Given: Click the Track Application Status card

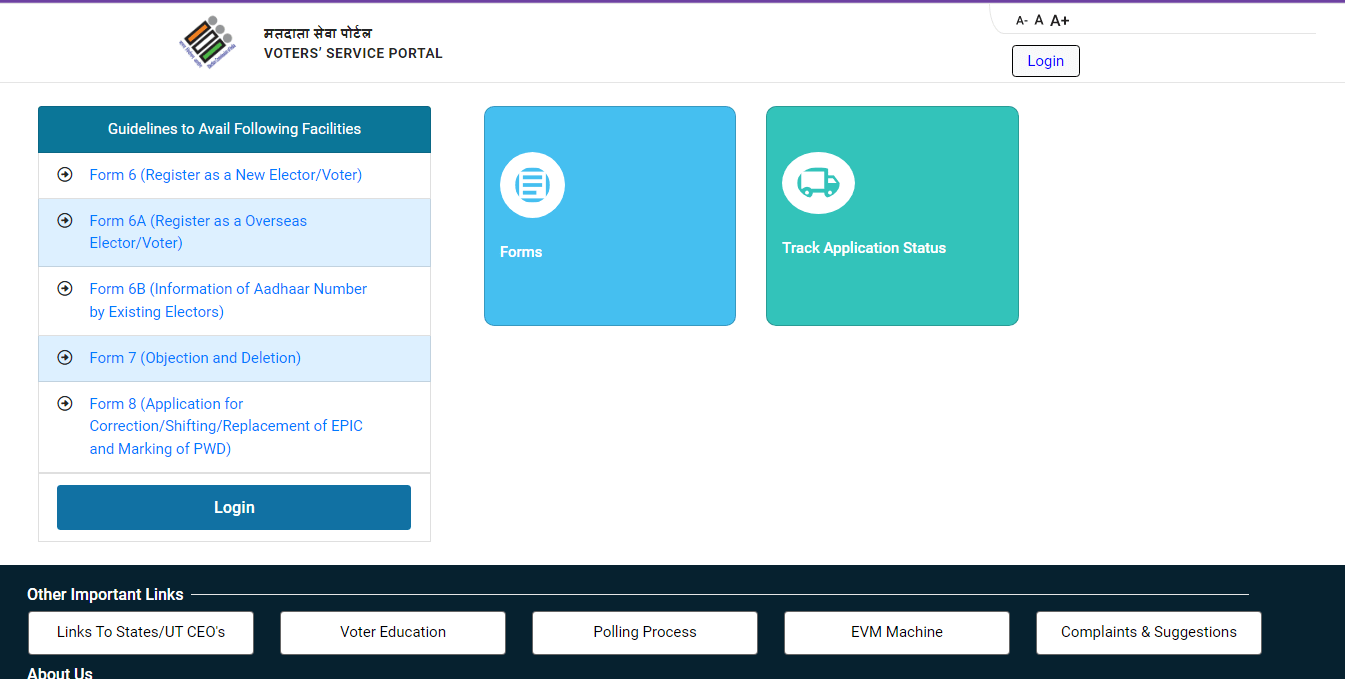Looking at the screenshot, I should (x=891, y=216).
